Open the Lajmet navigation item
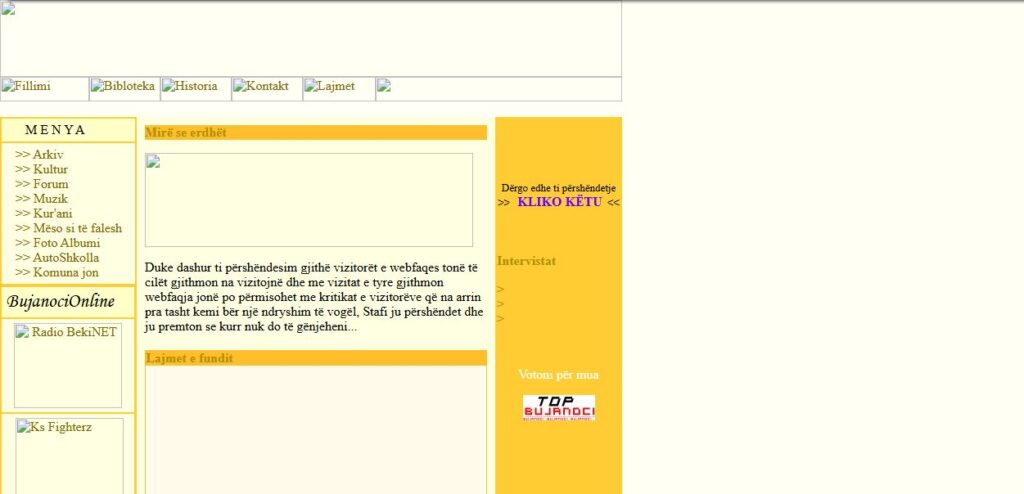 point(338,87)
